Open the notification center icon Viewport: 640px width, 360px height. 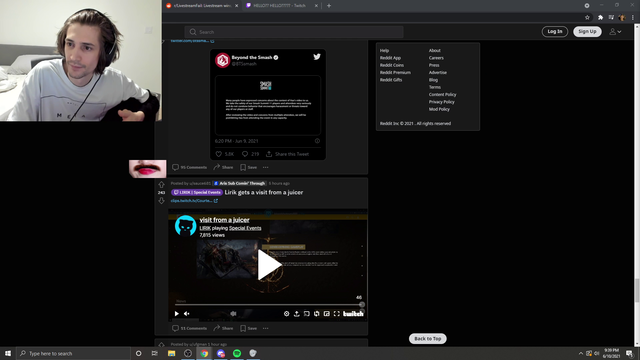tap(629, 353)
